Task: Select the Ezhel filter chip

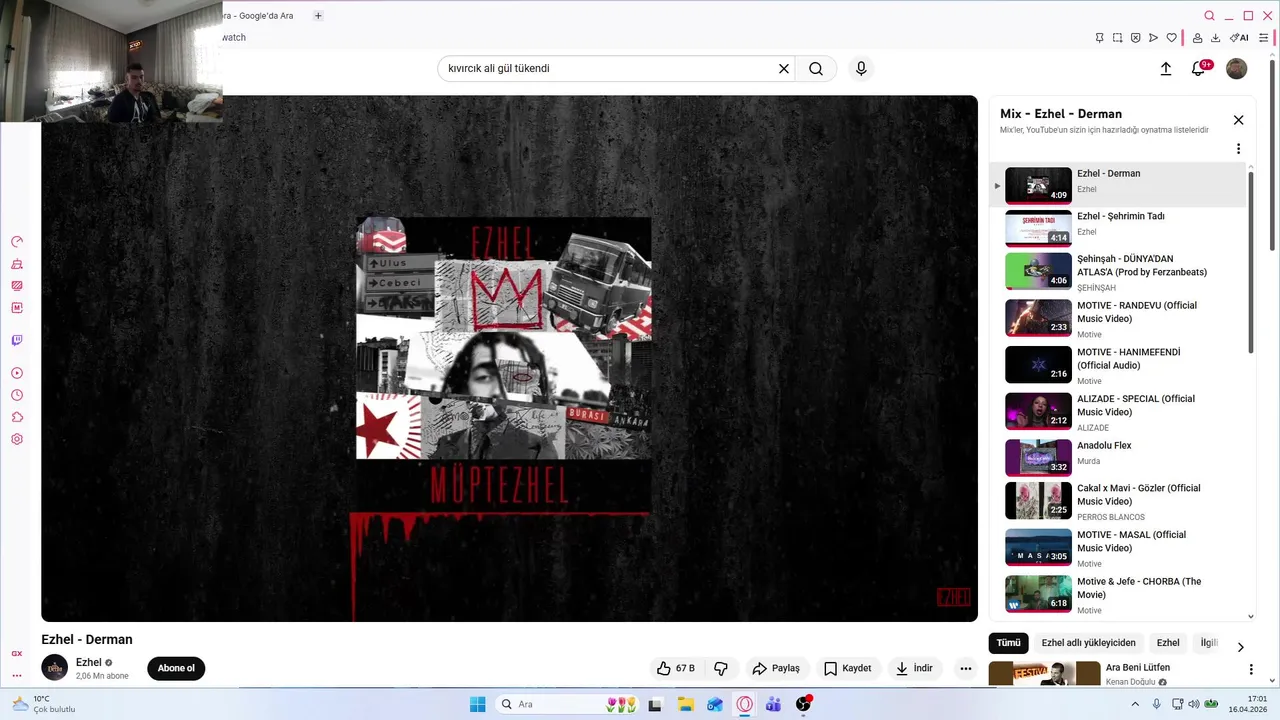Action: click(x=1168, y=643)
